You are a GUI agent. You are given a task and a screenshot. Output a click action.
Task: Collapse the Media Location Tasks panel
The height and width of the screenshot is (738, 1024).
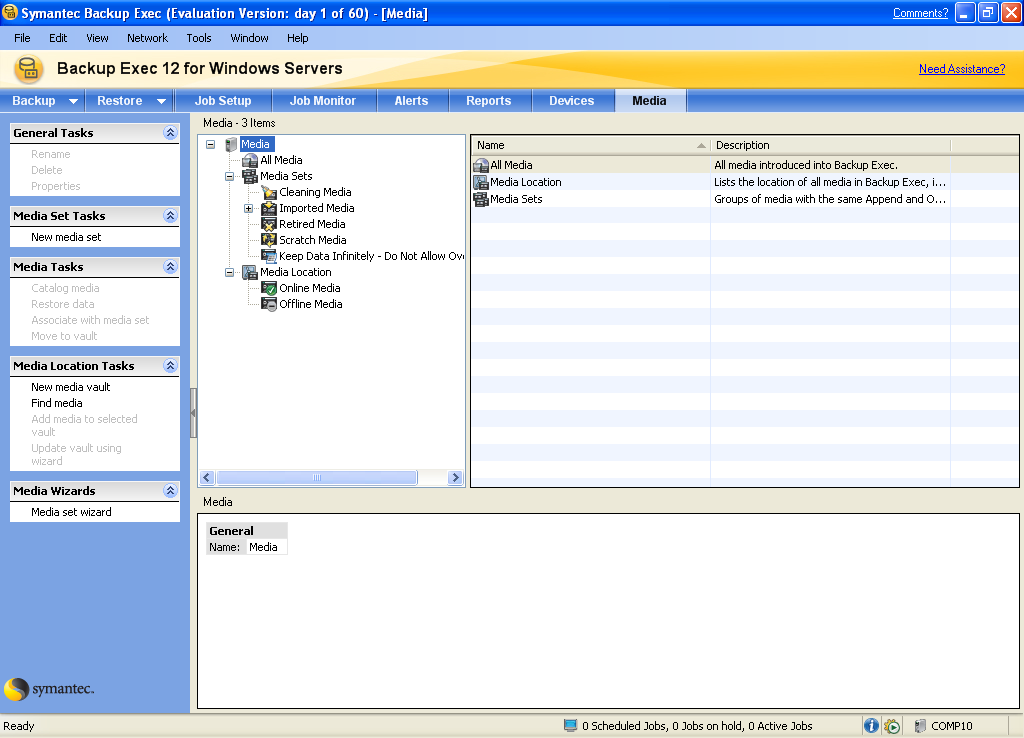tap(170, 366)
